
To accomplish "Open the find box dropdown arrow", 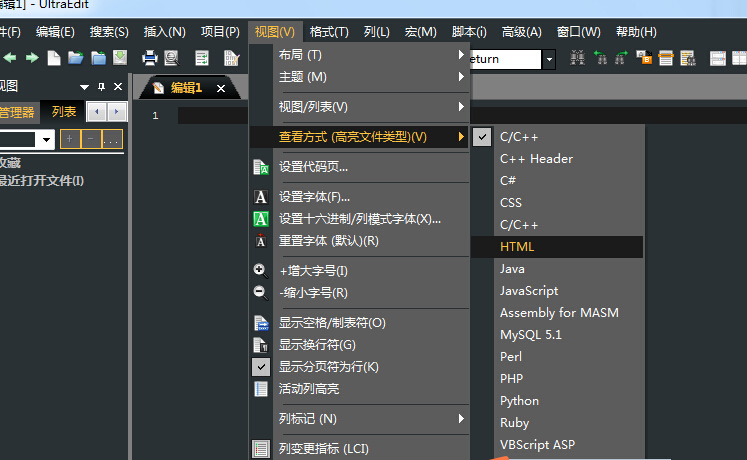I will (x=549, y=60).
